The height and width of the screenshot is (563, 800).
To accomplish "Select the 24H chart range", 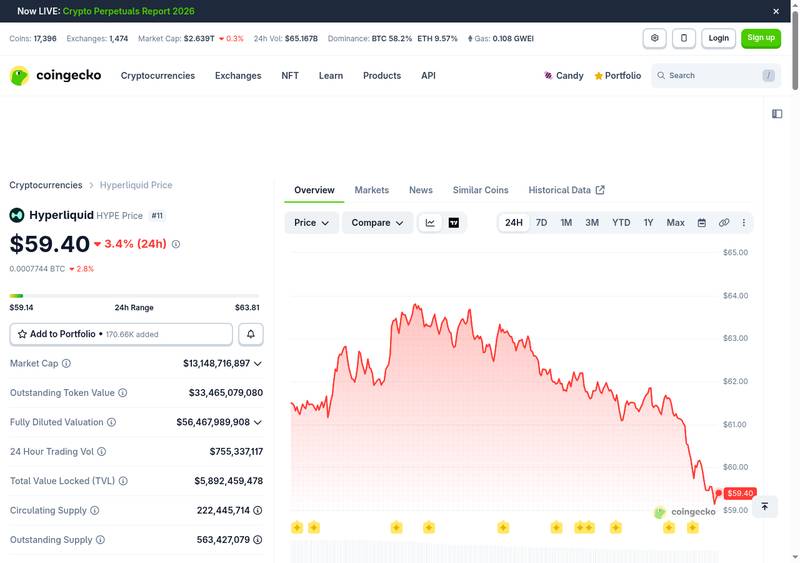I will [x=513, y=223].
